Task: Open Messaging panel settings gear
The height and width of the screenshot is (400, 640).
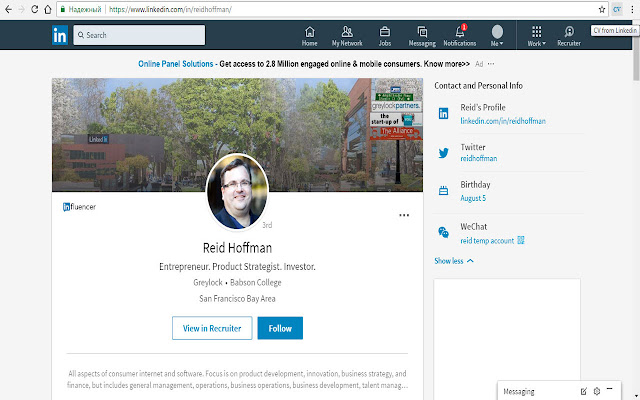Action: [x=597, y=391]
